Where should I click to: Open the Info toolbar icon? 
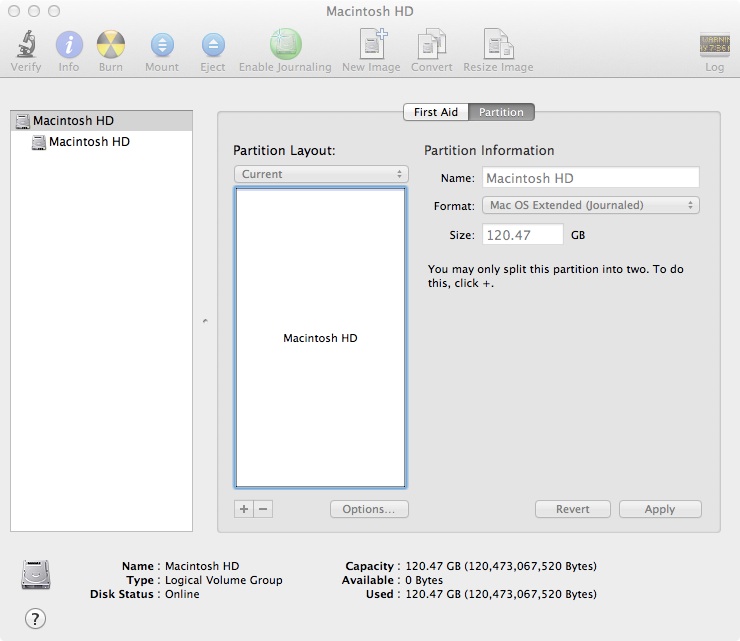point(69,44)
